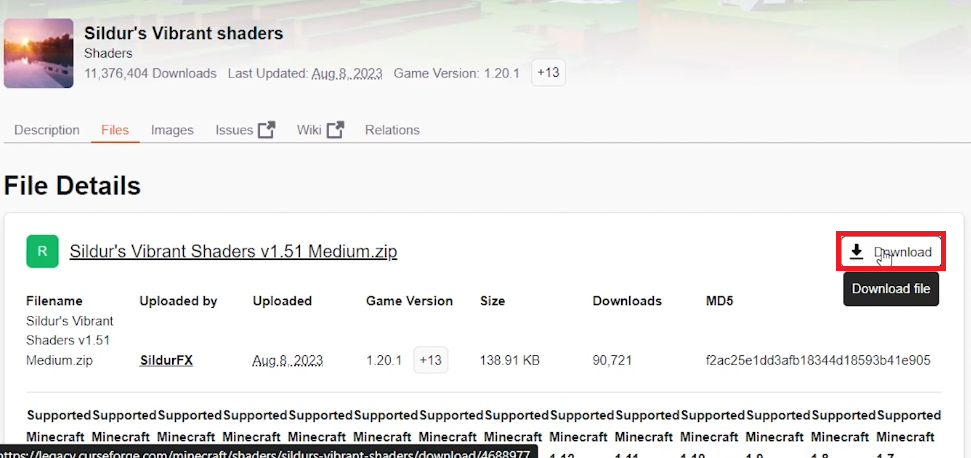Open the Wiki external link tab
The image size is (971, 458).
pos(320,130)
